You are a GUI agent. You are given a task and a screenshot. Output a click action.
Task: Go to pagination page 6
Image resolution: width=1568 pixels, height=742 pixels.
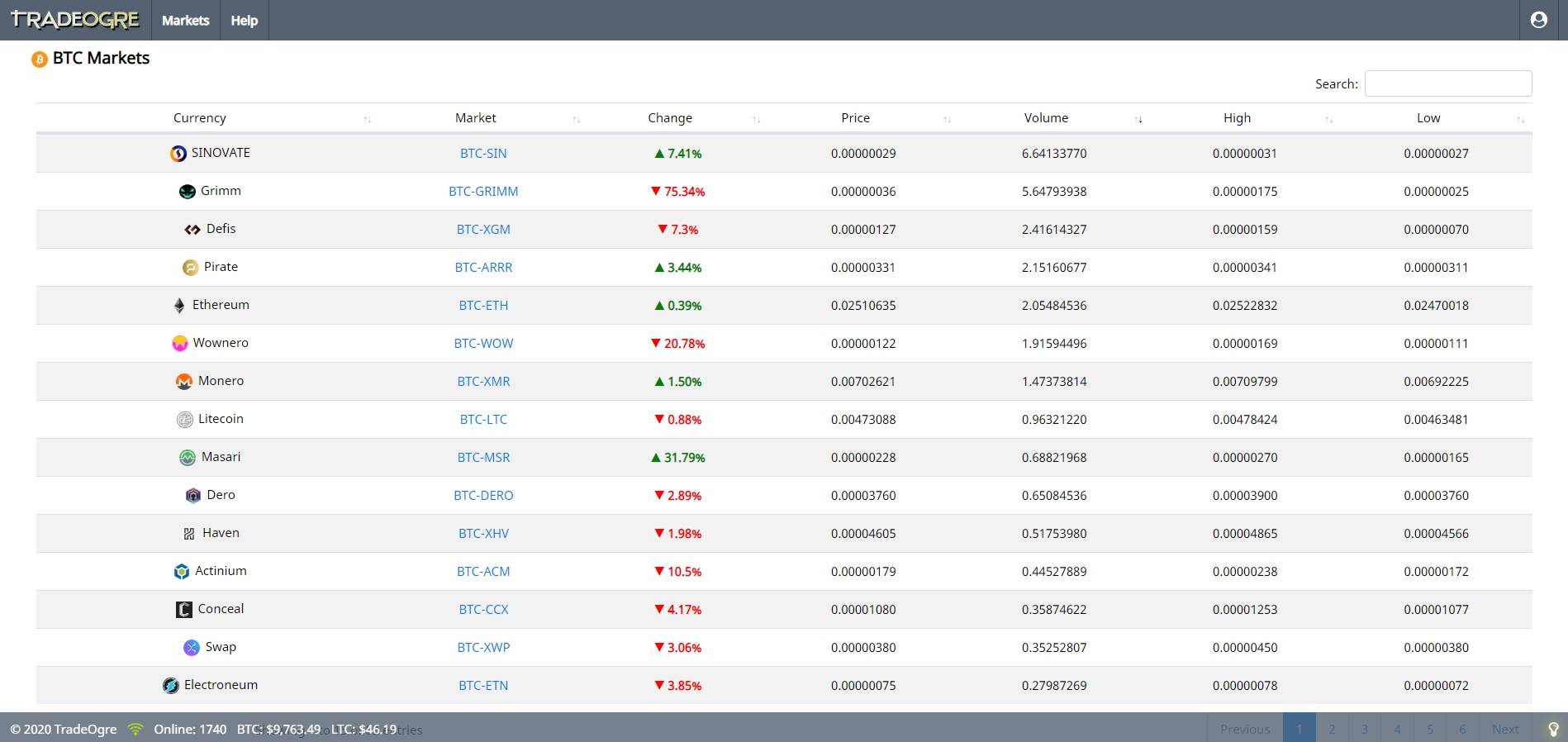(x=1462, y=729)
